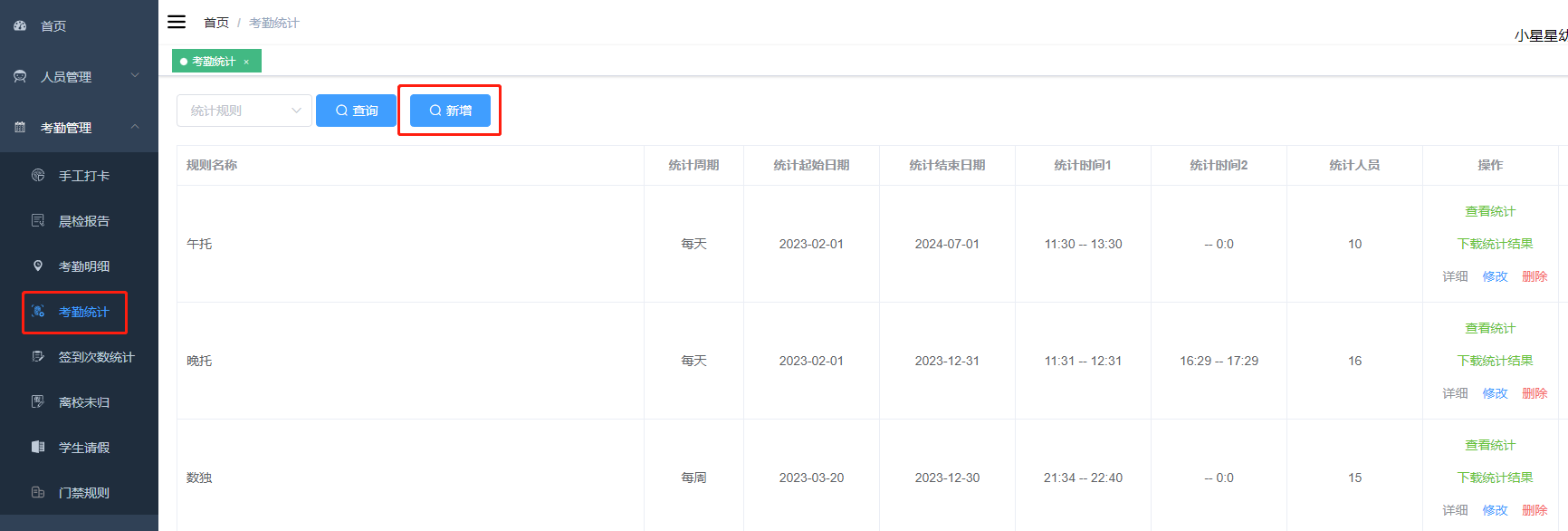Image resolution: width=1568 pixels, height=531 pixels.
Task: Click 下载统计结果 for 晚托 row
Action: click(1496, 361)
